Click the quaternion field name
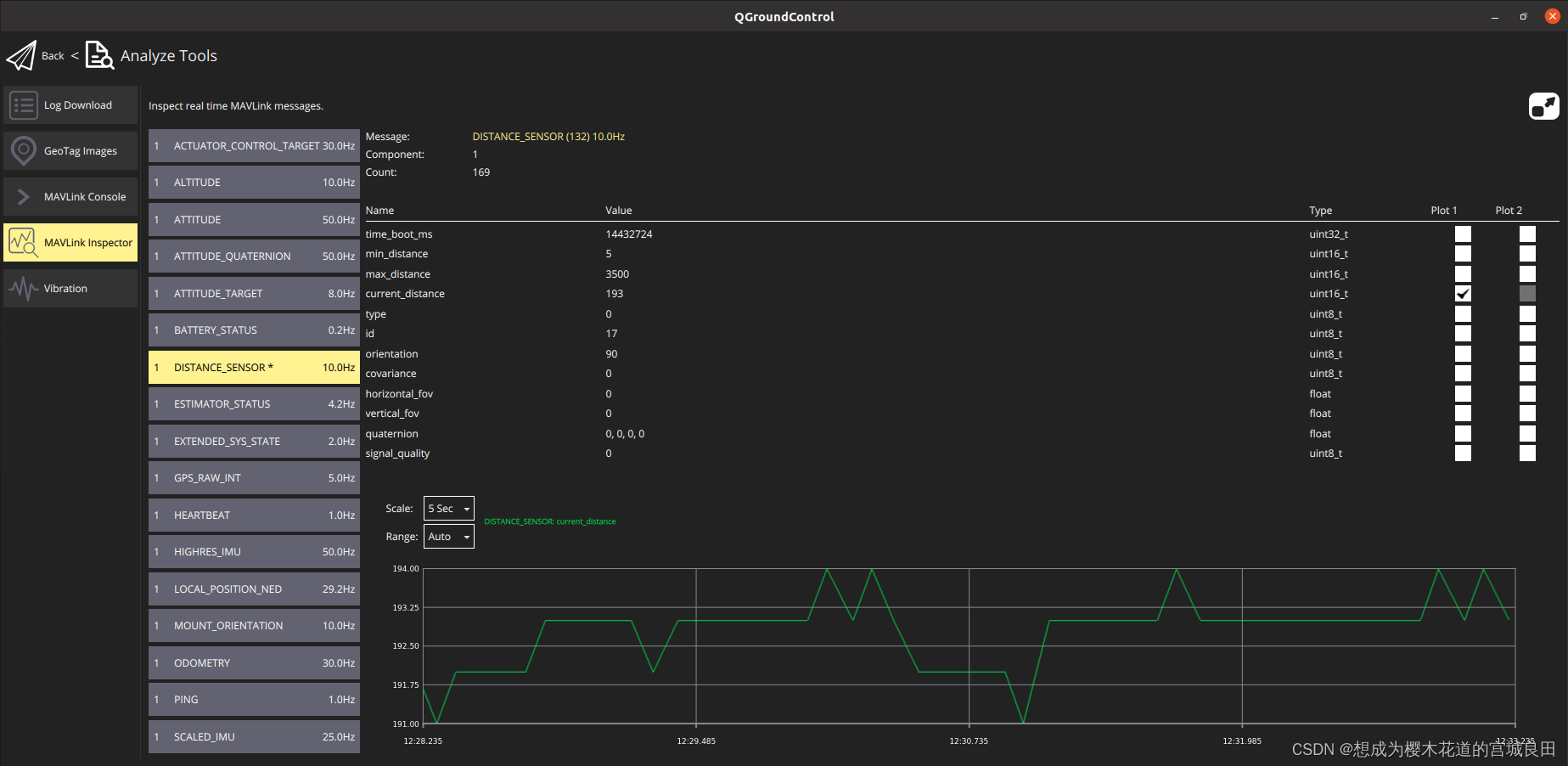The width and height of the screenshot is (1568, 766). tap(391, 434)
